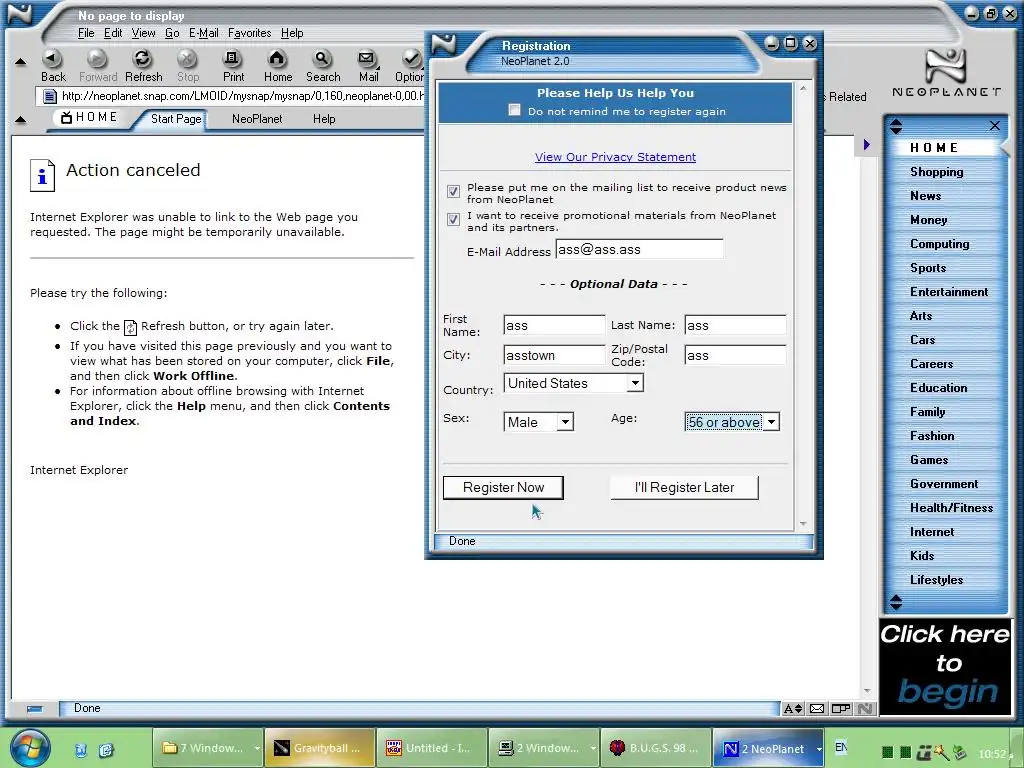Click the Print toolbar icon
The image size is (1024, 768).
[232, 60]
